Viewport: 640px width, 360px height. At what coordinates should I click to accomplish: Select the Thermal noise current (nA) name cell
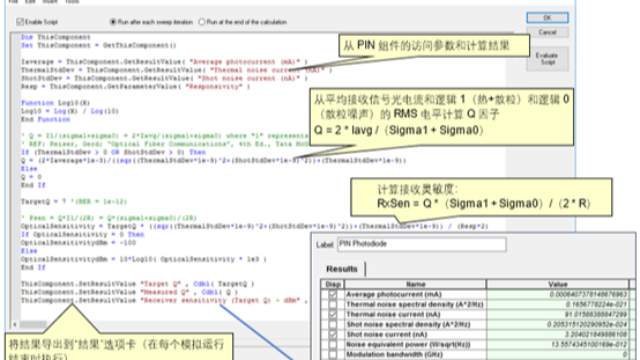pyautogui.click(x=416, y=314)
